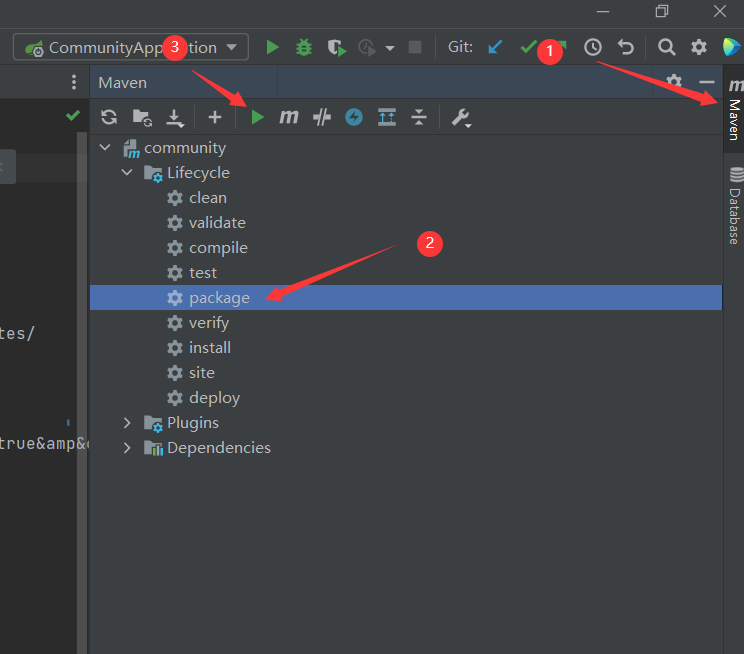744x654 pixels.
Task: Open profiler run icon in toolbar
Action: pos(367,47)
